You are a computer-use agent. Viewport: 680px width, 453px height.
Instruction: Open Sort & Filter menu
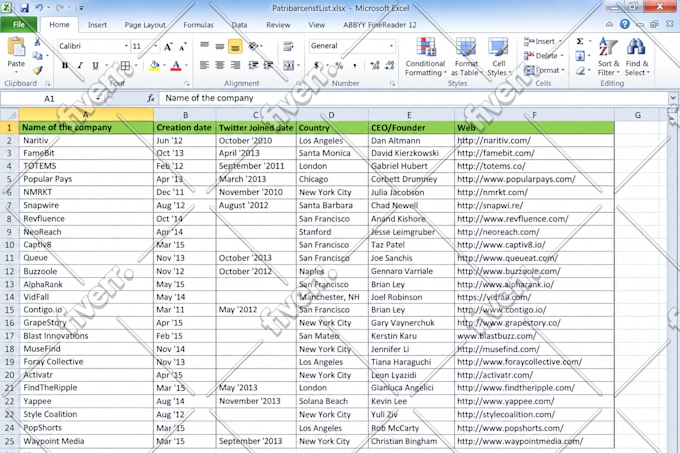[608, 57]
